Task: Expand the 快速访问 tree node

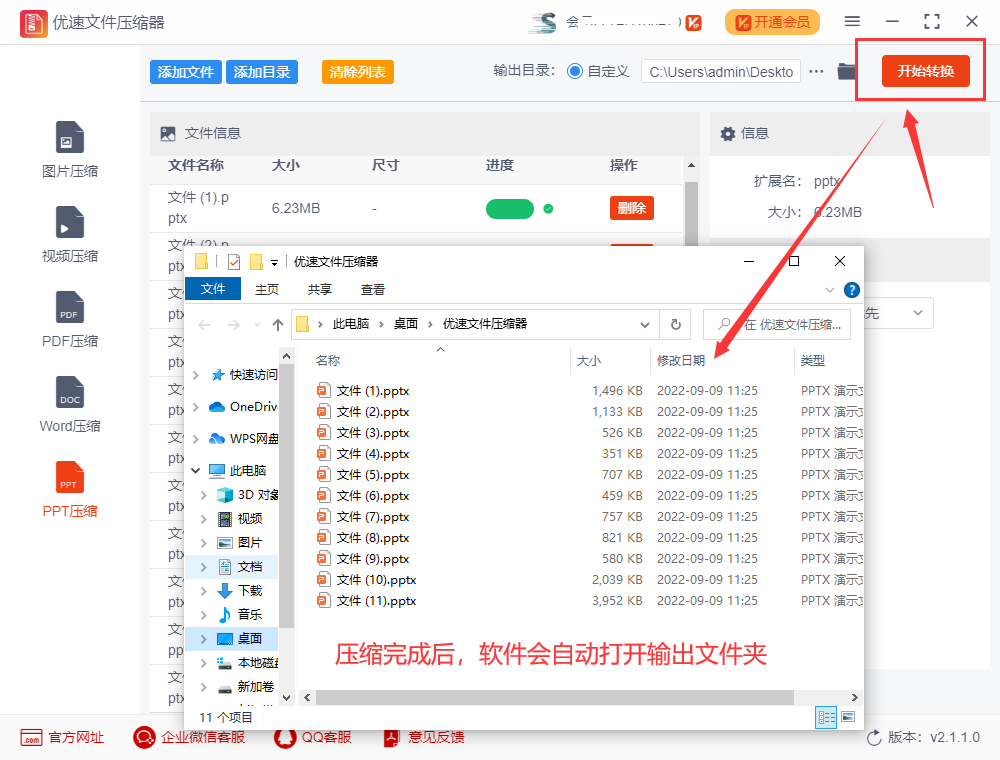Action: (x=196, y=375)
